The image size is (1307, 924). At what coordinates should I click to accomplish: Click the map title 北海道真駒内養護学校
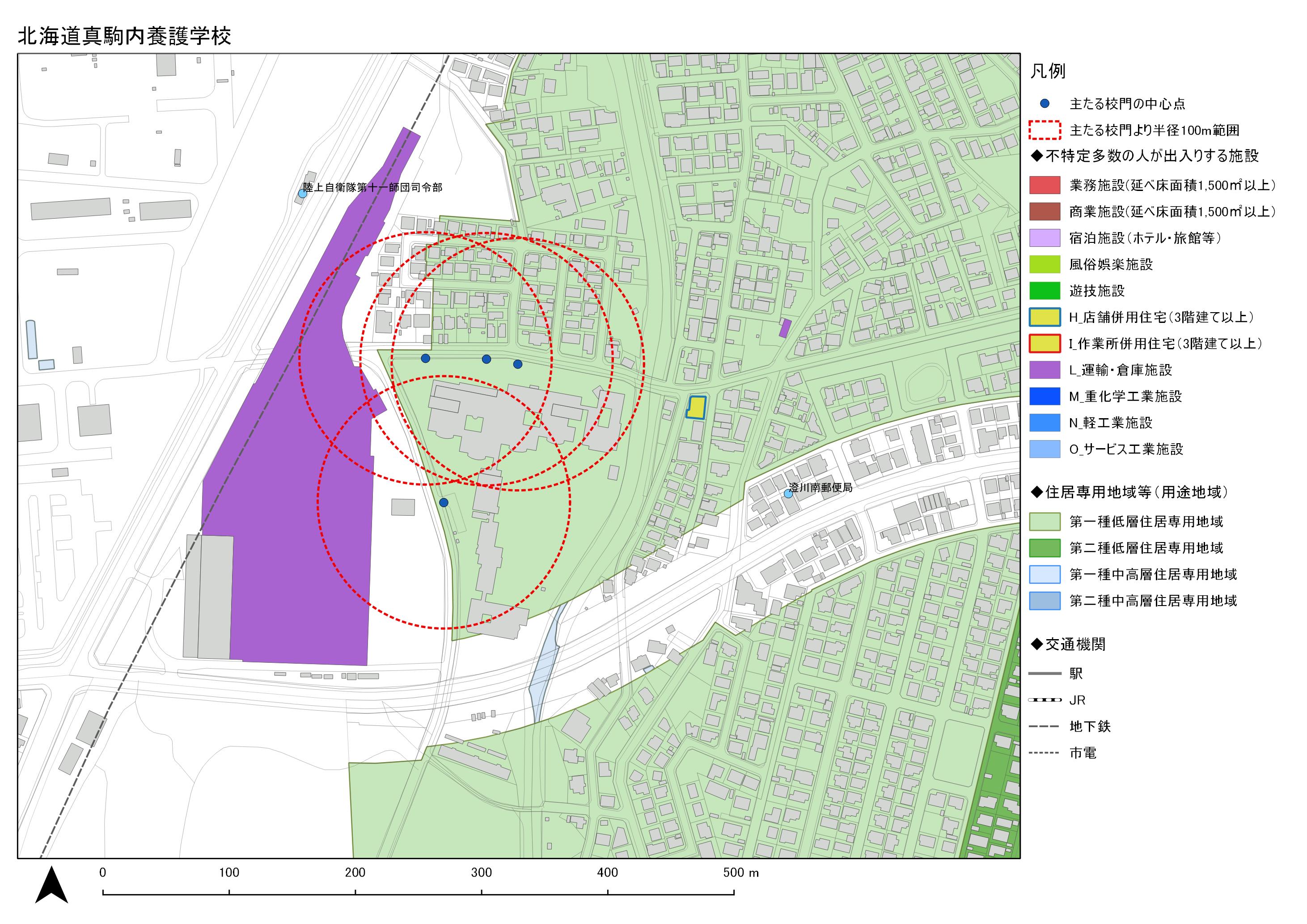125,36
